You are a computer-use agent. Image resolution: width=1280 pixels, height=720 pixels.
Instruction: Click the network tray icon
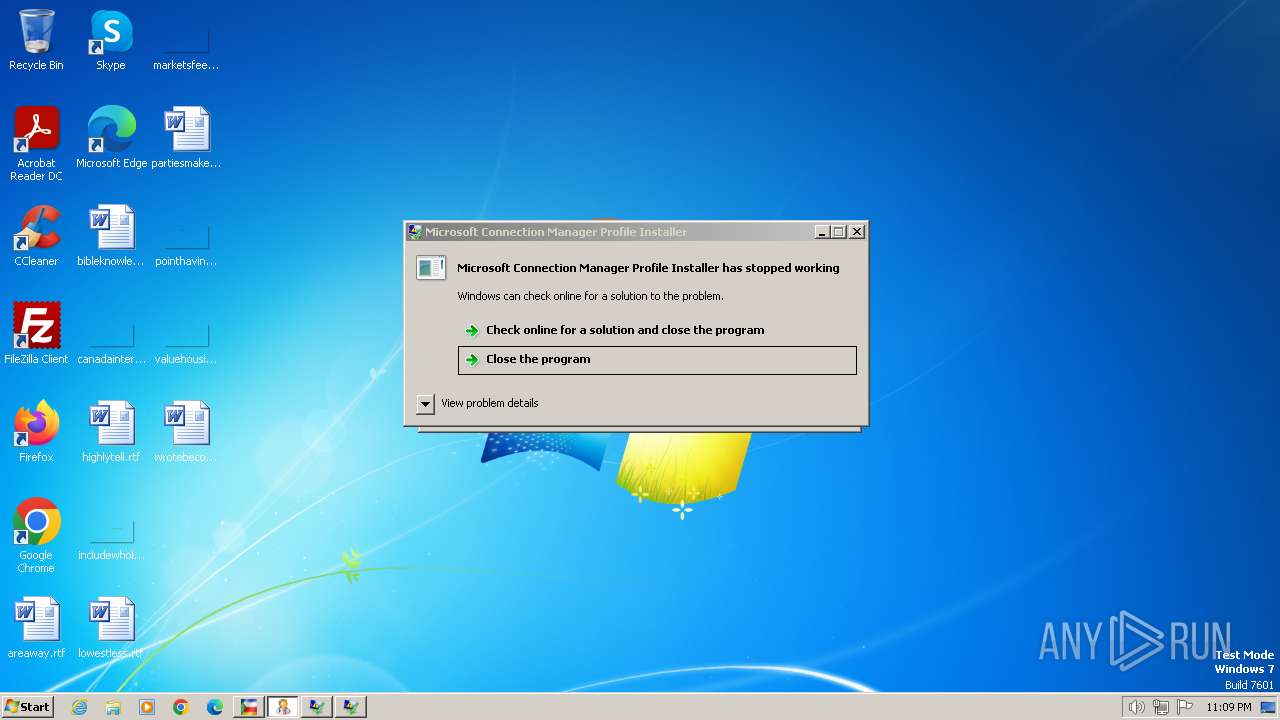point(1161,707)
